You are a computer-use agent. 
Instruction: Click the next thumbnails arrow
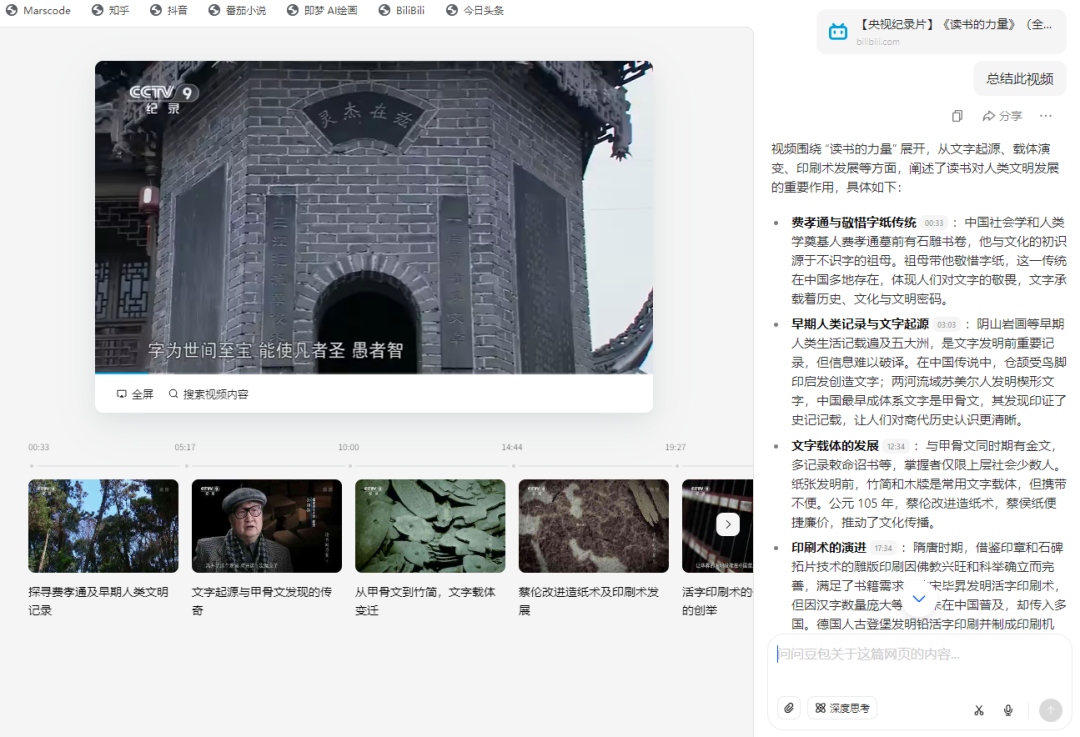pyautogui.click(x=728, y=524)
